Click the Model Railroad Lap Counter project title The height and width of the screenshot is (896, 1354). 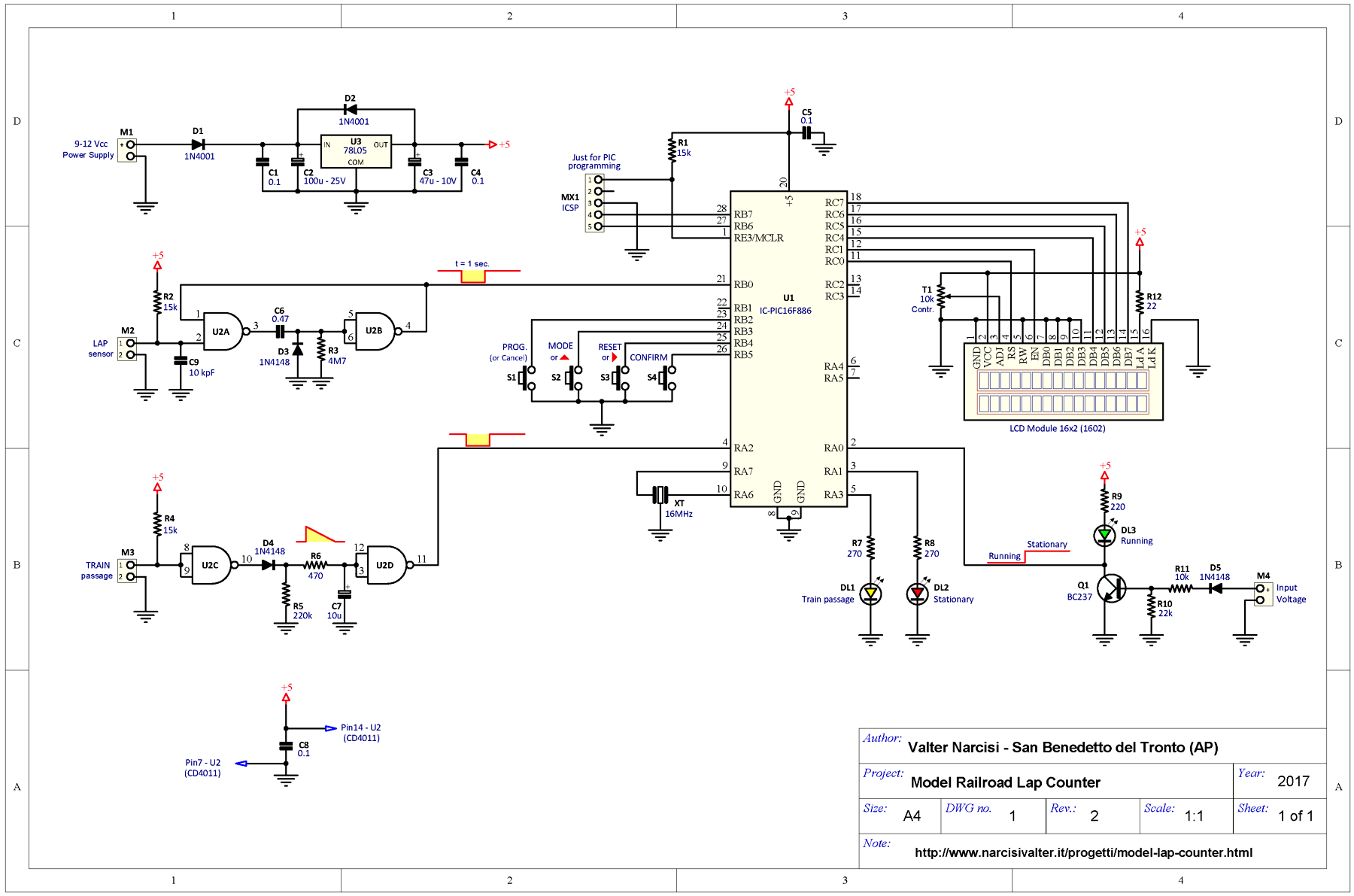point(1005,782)
